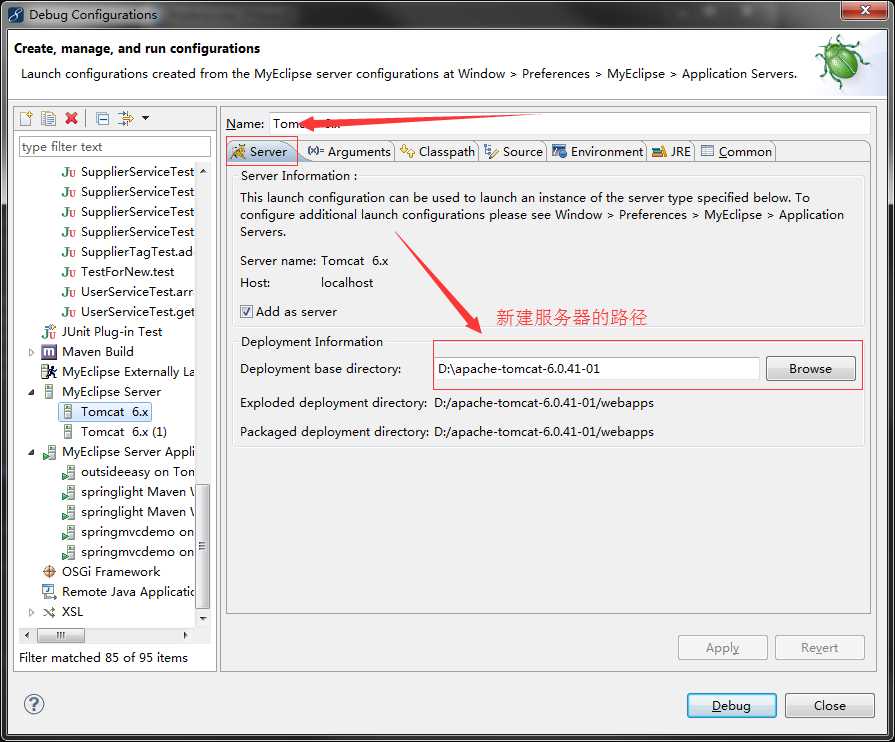This screenshot has width=895, height=742.
Task: Select Tomcat 6.x (1) configuration
Action: tap(124, 432)
